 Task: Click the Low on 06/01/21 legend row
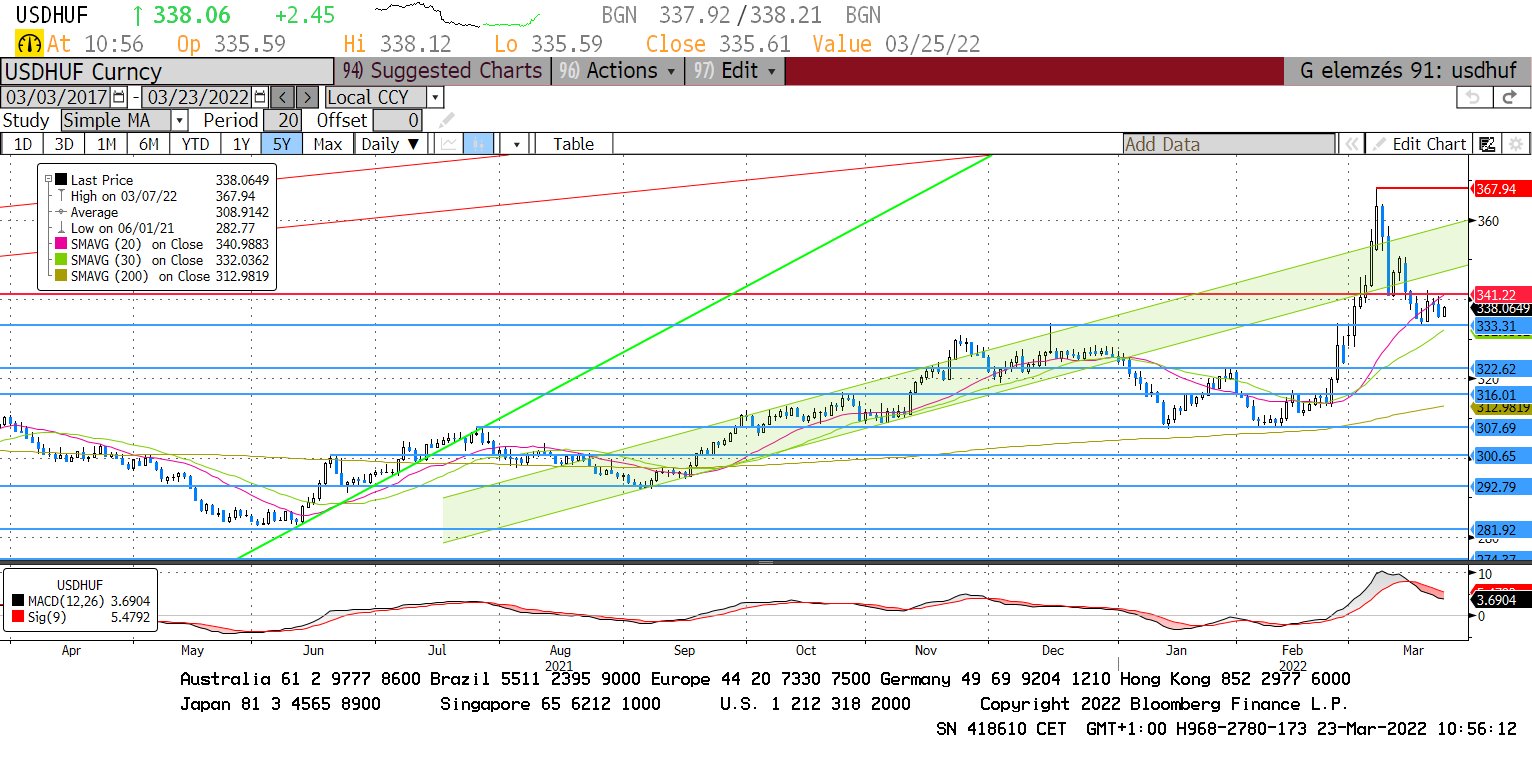(x=163, y=228)
